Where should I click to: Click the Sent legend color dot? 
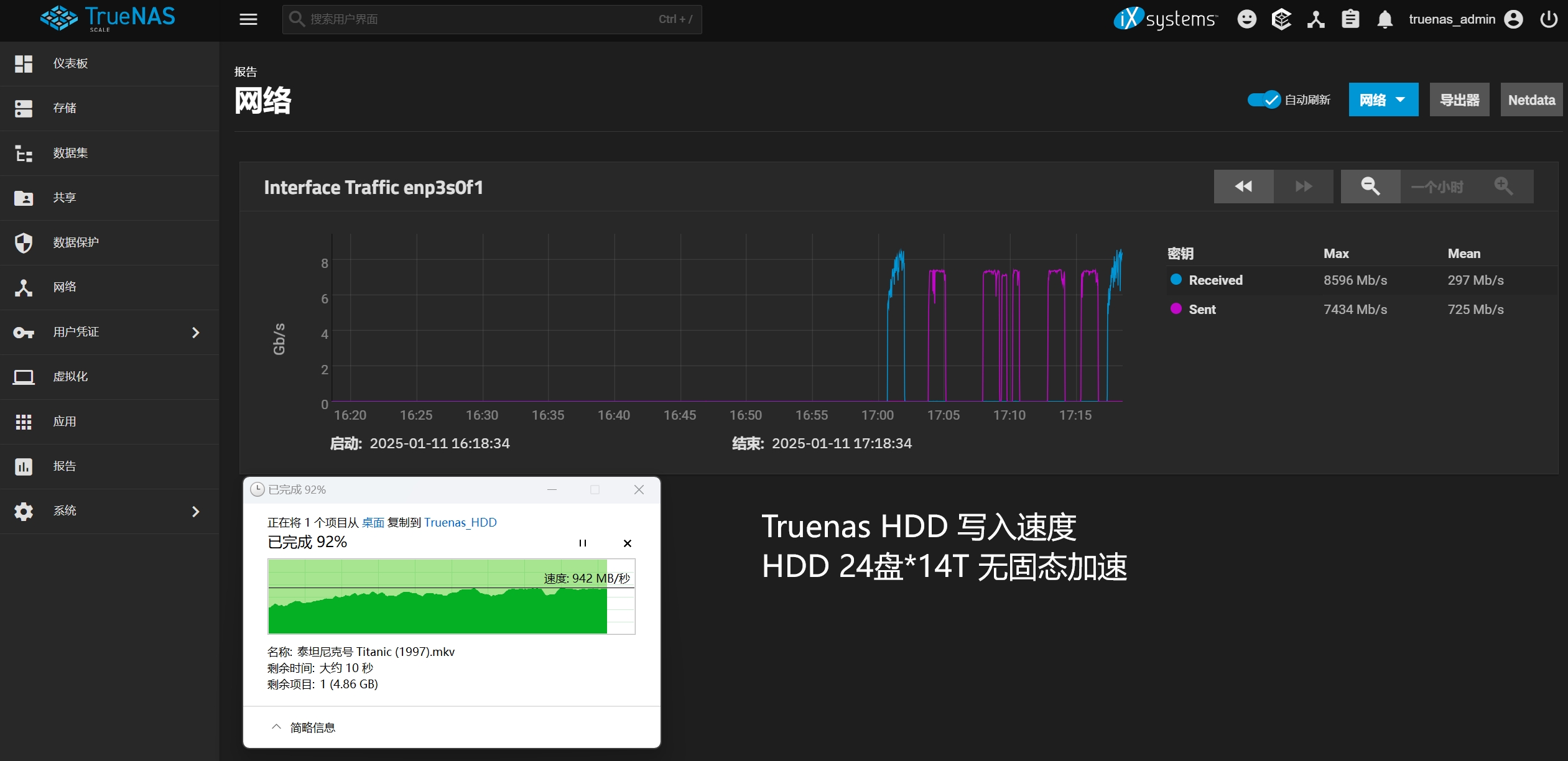click(x=1176, y=308)
